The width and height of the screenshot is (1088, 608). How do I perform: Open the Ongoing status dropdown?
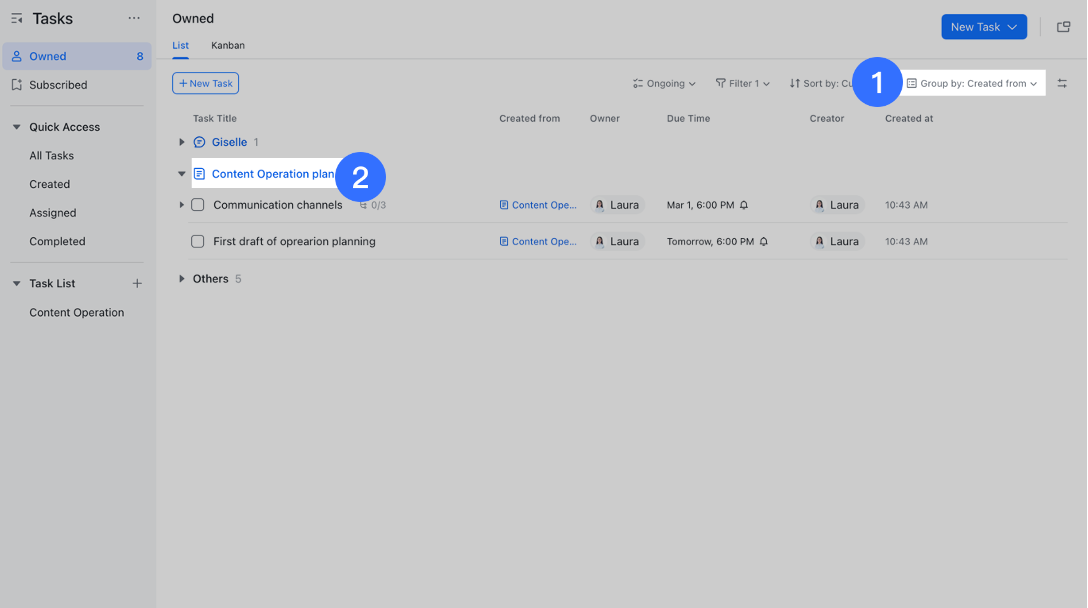click(665, 84)
